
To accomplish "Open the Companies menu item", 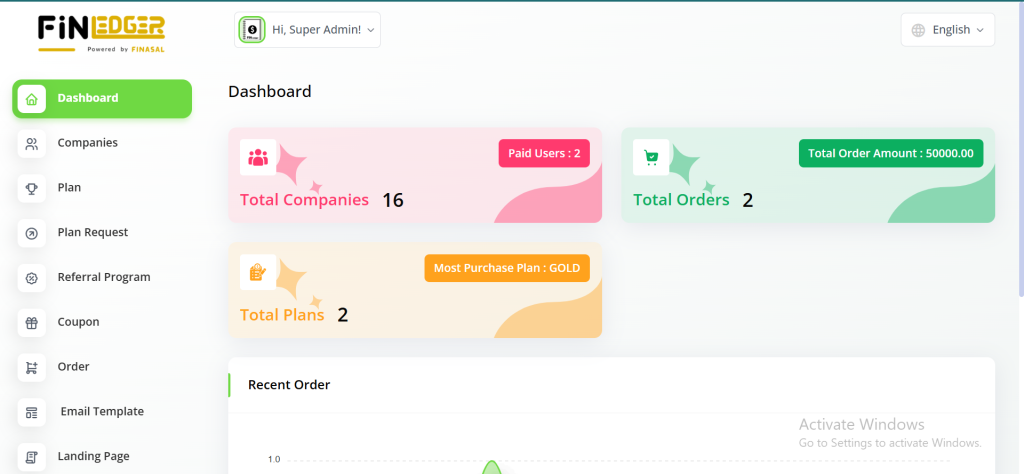I will click(x=88, y=143).
